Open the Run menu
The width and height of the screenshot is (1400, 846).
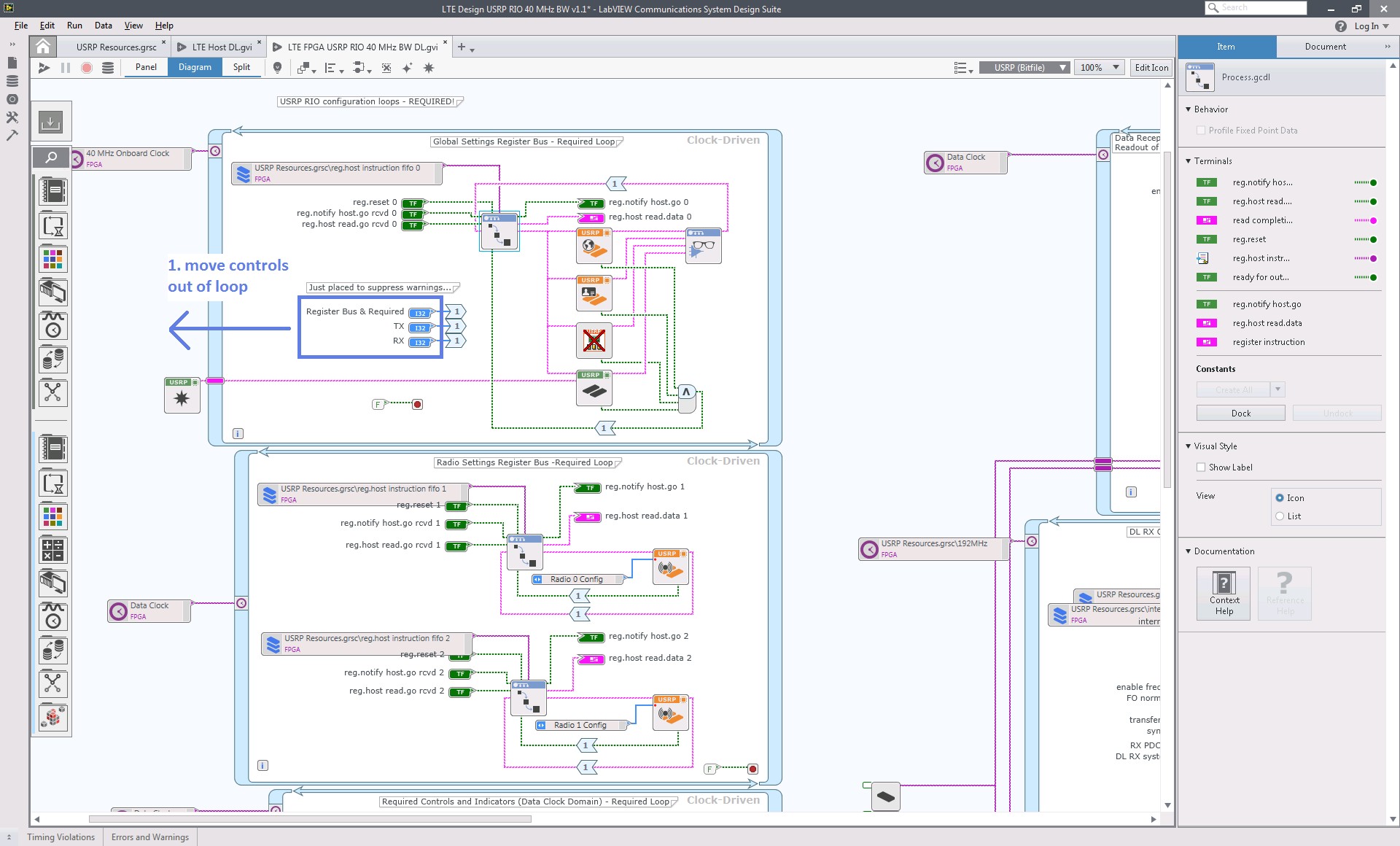coord(74,26)
